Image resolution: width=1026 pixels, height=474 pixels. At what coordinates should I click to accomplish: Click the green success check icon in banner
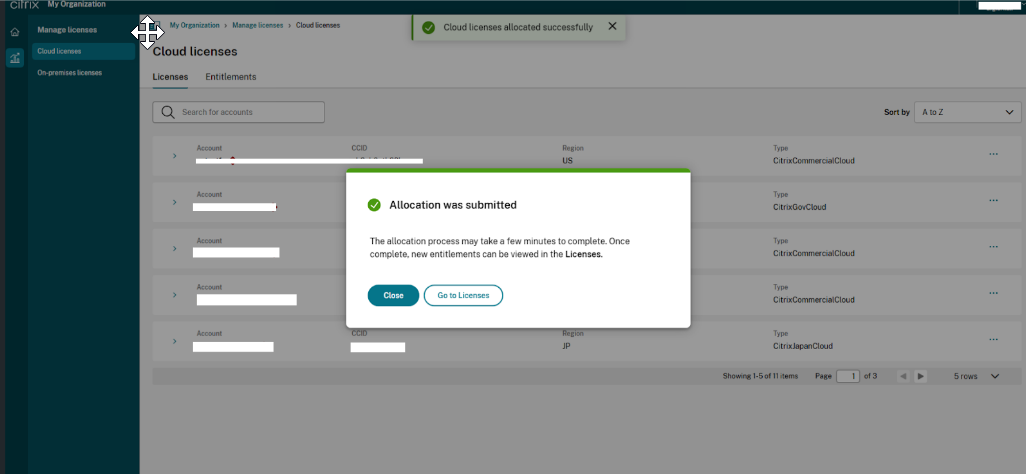tap(429, 27)
